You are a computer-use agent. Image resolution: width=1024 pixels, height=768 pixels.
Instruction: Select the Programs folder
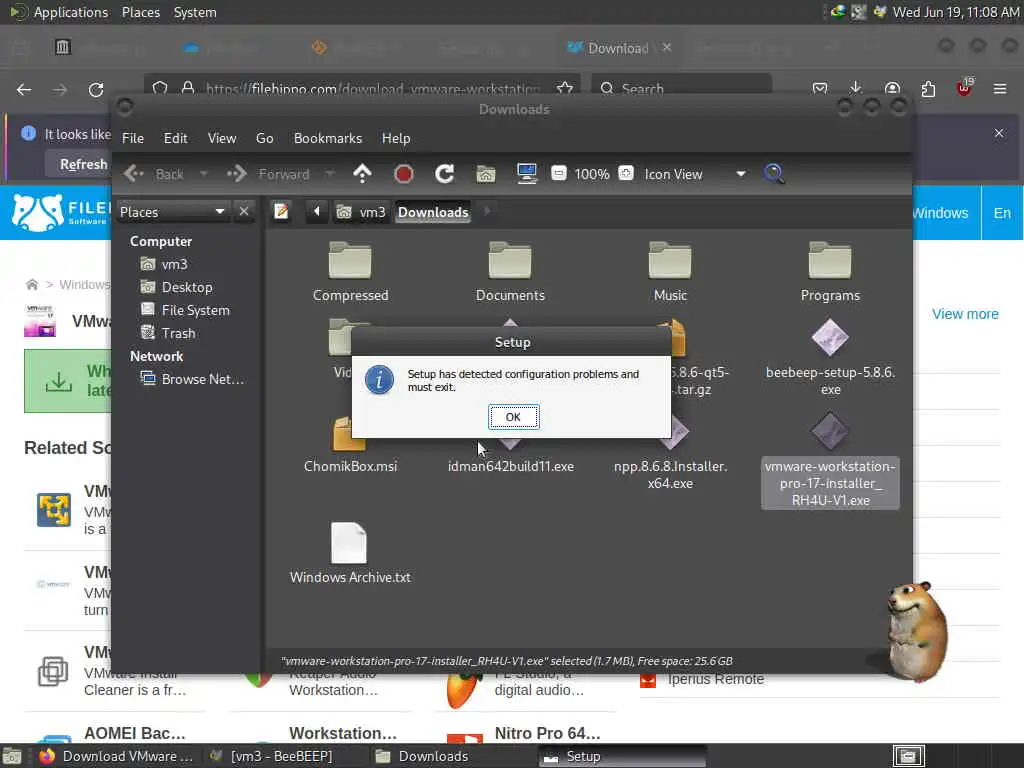[830, 272]
